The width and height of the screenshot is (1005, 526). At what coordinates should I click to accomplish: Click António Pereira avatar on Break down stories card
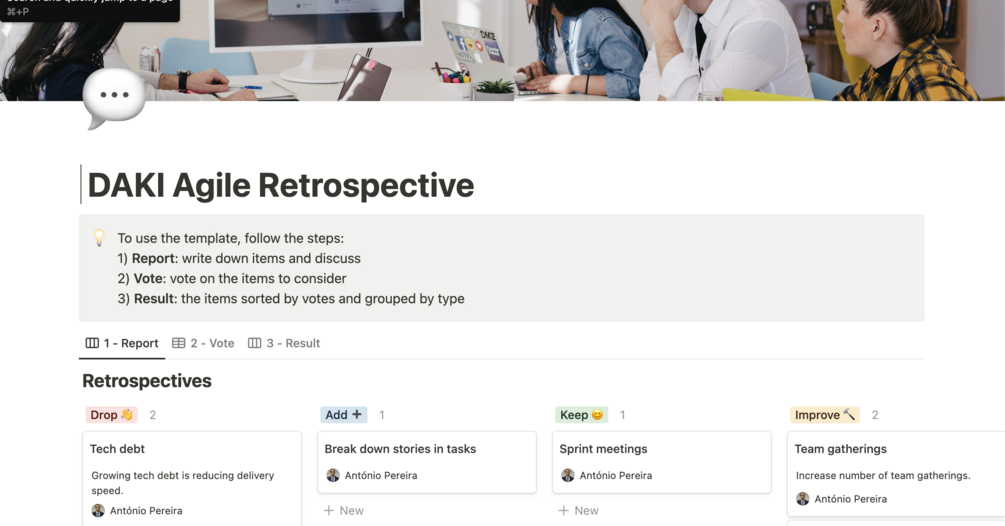(x=333, y=475)
